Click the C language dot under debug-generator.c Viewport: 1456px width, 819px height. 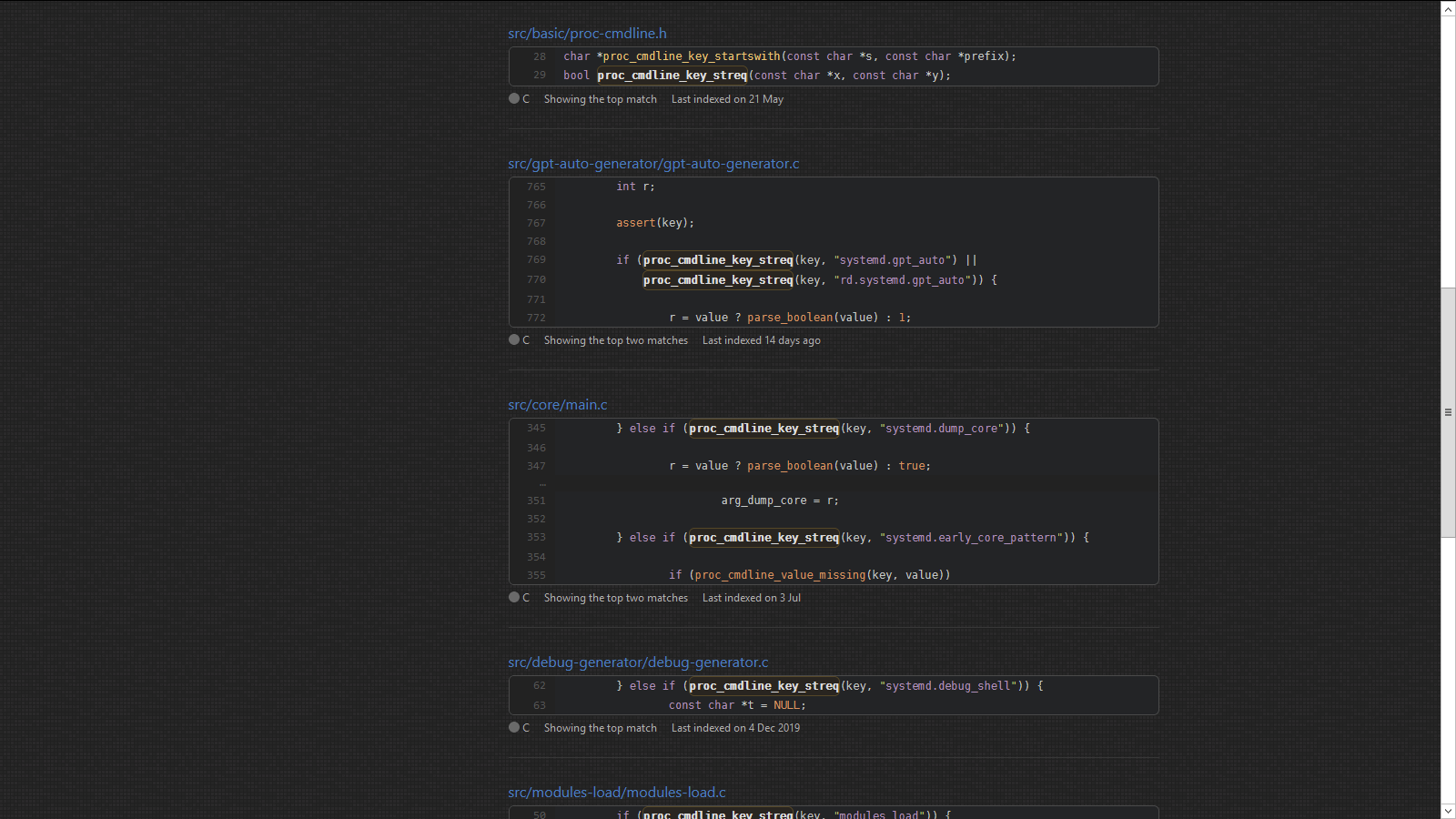click(x=514, y=728)
